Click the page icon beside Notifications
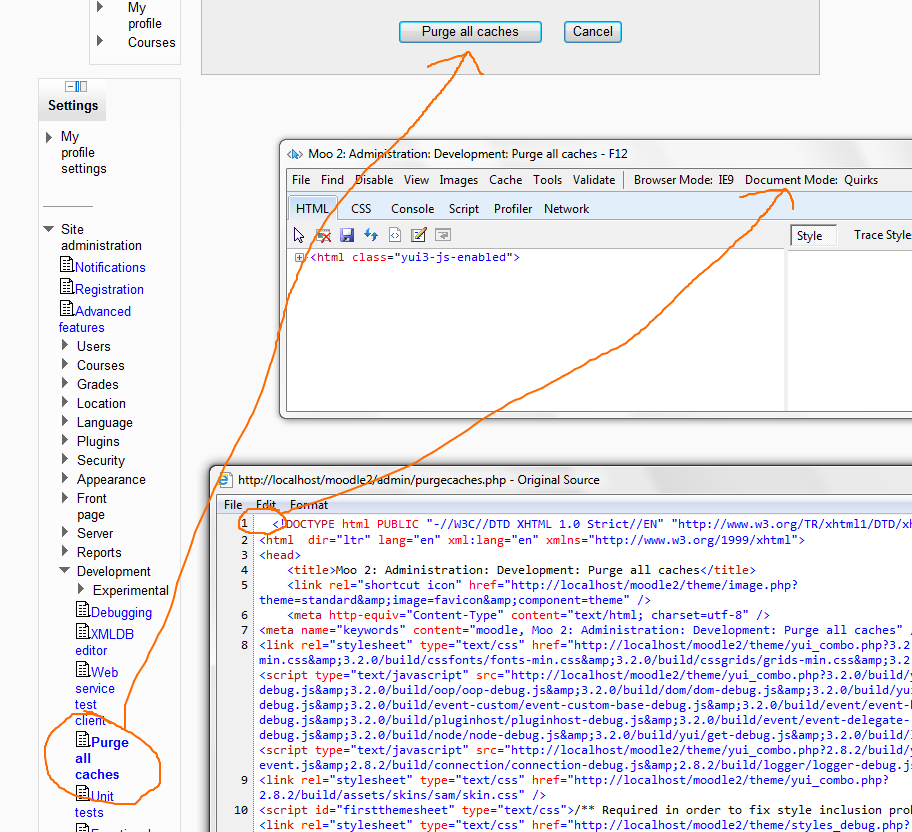Viewport: 912px width, 832px height. 67,264
